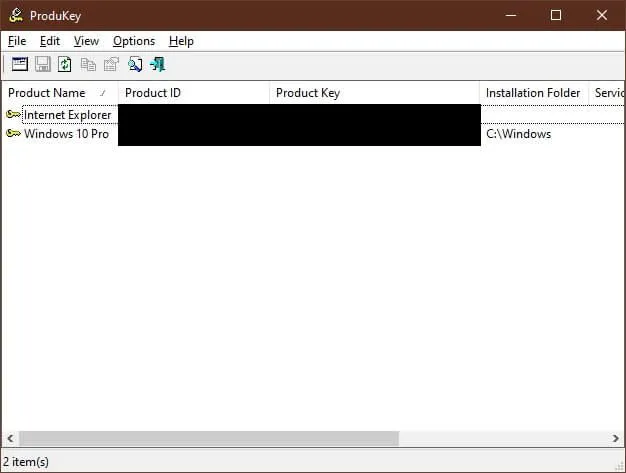
Task: Click the horizontal scrollbar left arrow
Action: click(10, 439)
